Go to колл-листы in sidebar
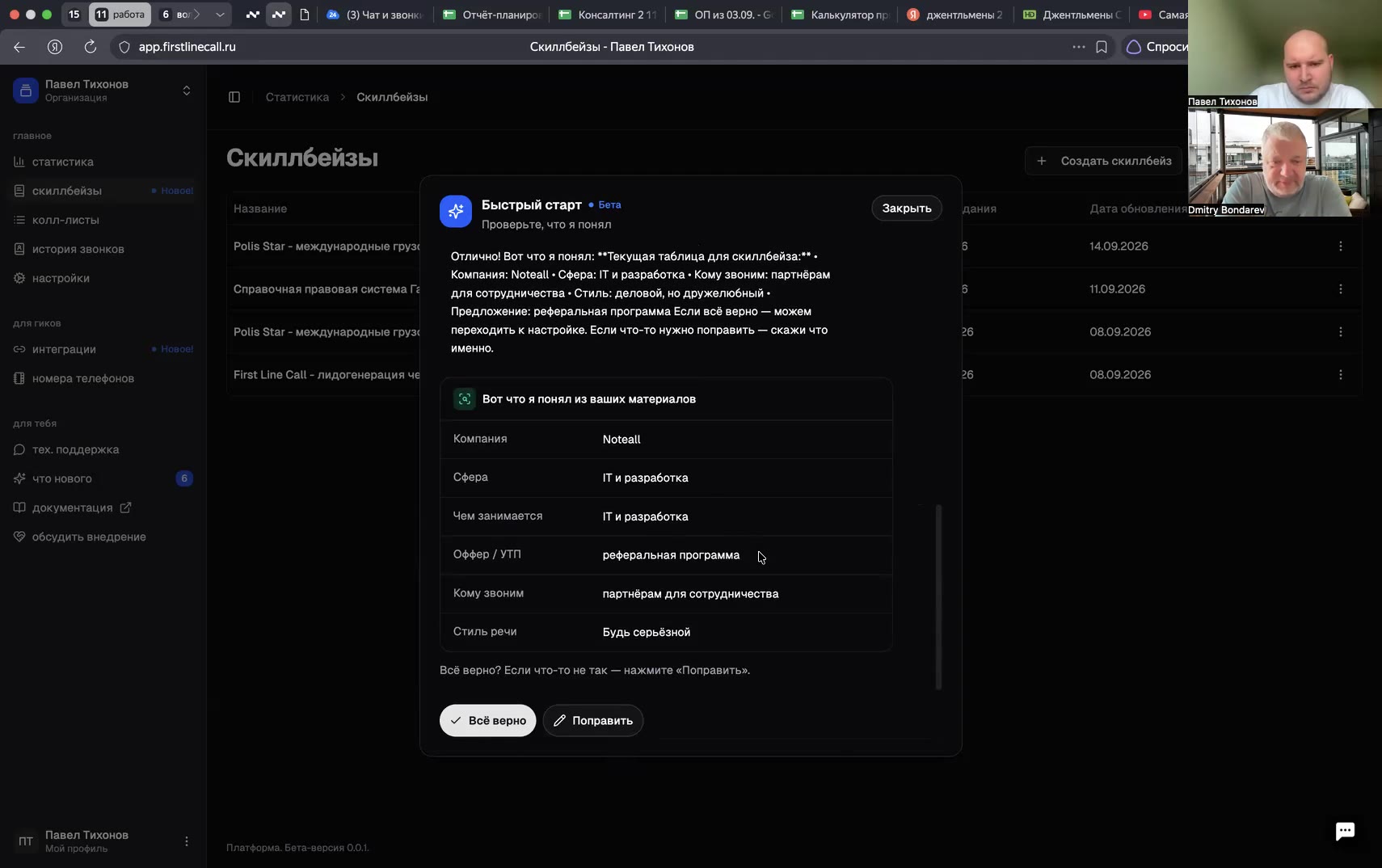 tap(65, 220)
